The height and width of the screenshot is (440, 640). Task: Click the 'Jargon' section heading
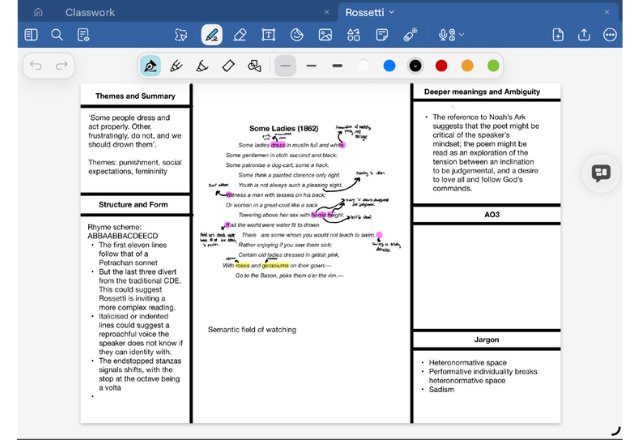coord(487,340)
